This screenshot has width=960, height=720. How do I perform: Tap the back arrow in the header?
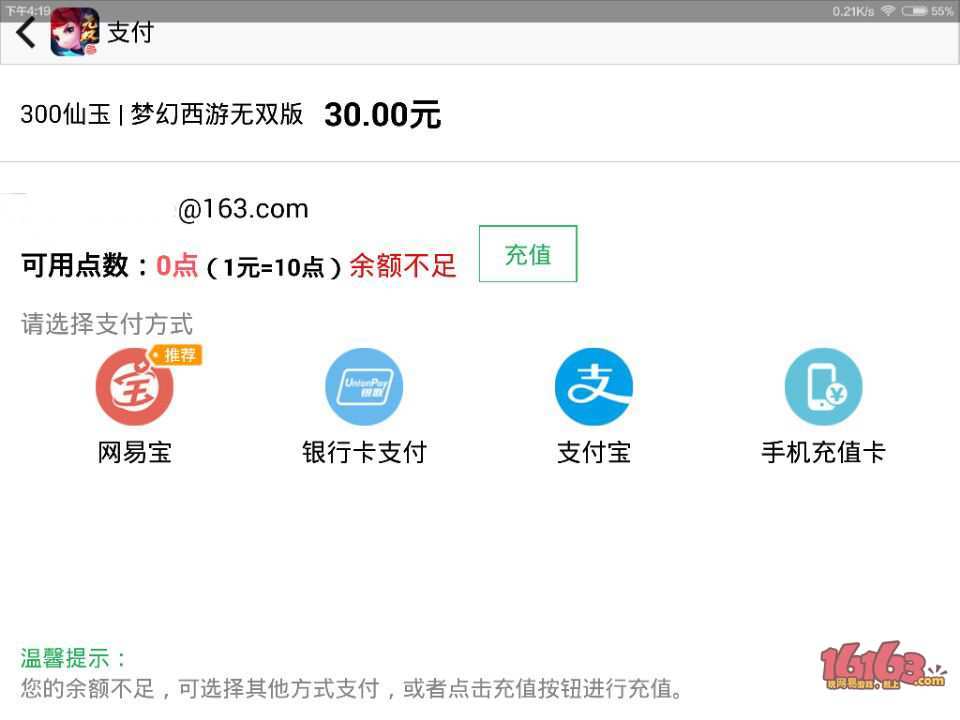[26, 32]
